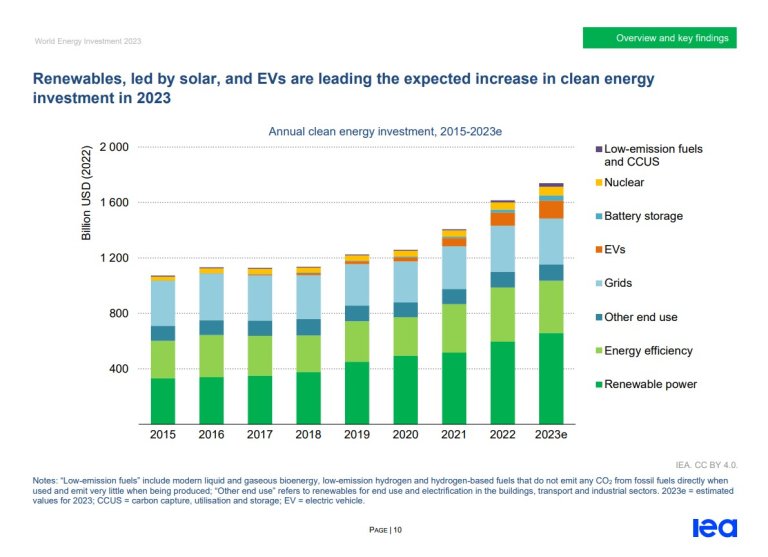The image size is (768, 557).
Task: Click the 2018 x-axis label
Action: tap(308, 435)
